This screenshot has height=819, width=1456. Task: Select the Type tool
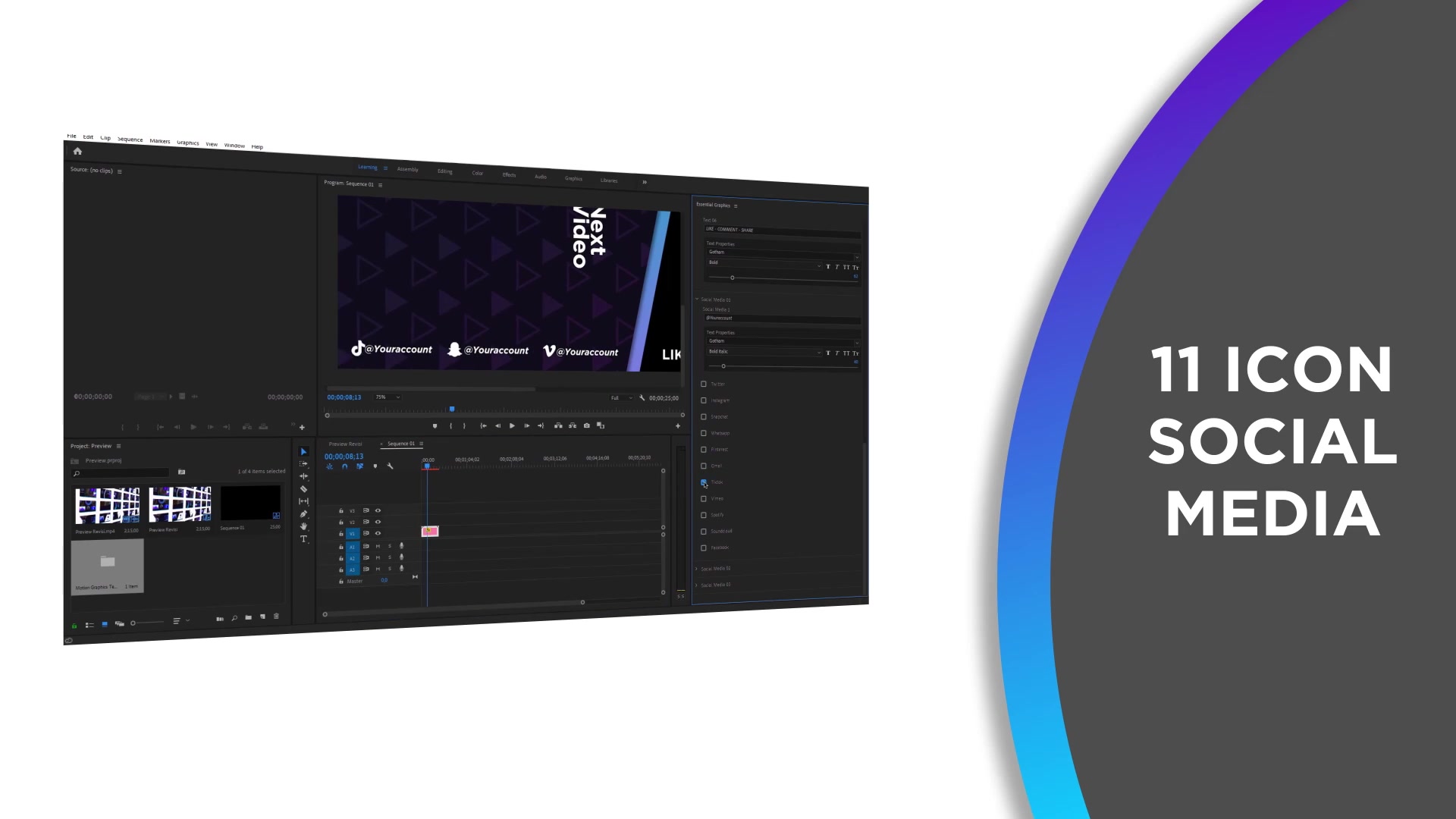[303, 539]
